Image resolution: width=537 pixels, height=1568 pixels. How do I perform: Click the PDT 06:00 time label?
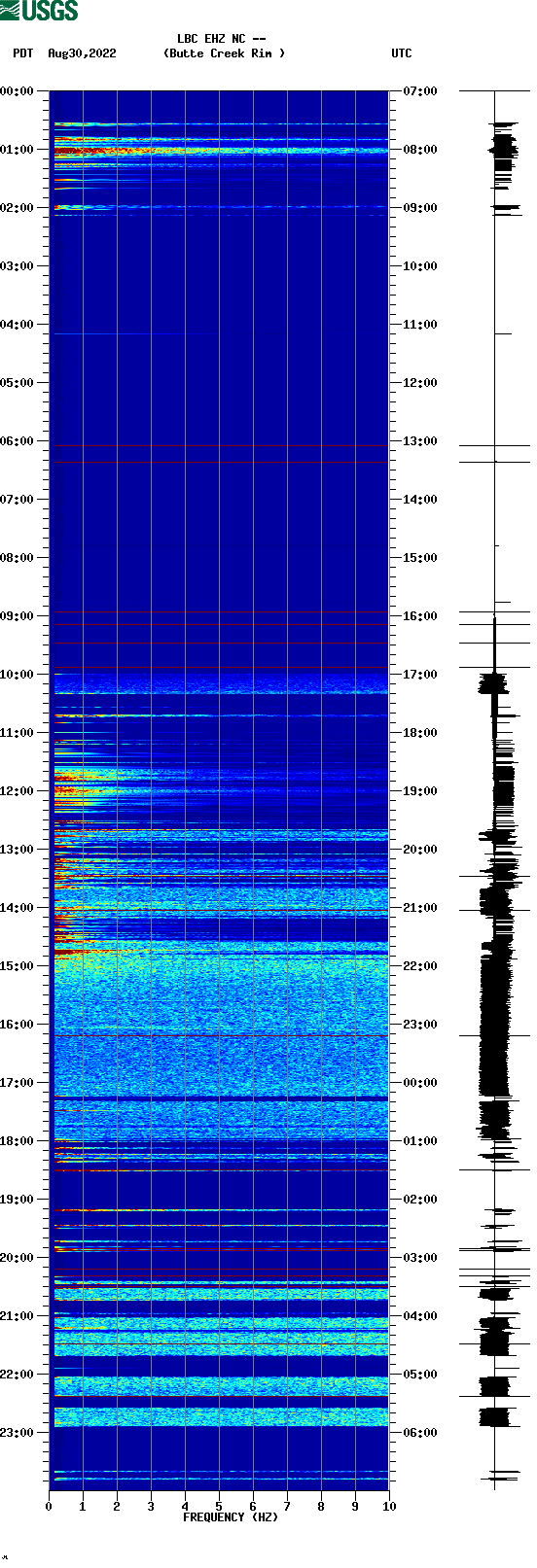click(x=18, y=441)
